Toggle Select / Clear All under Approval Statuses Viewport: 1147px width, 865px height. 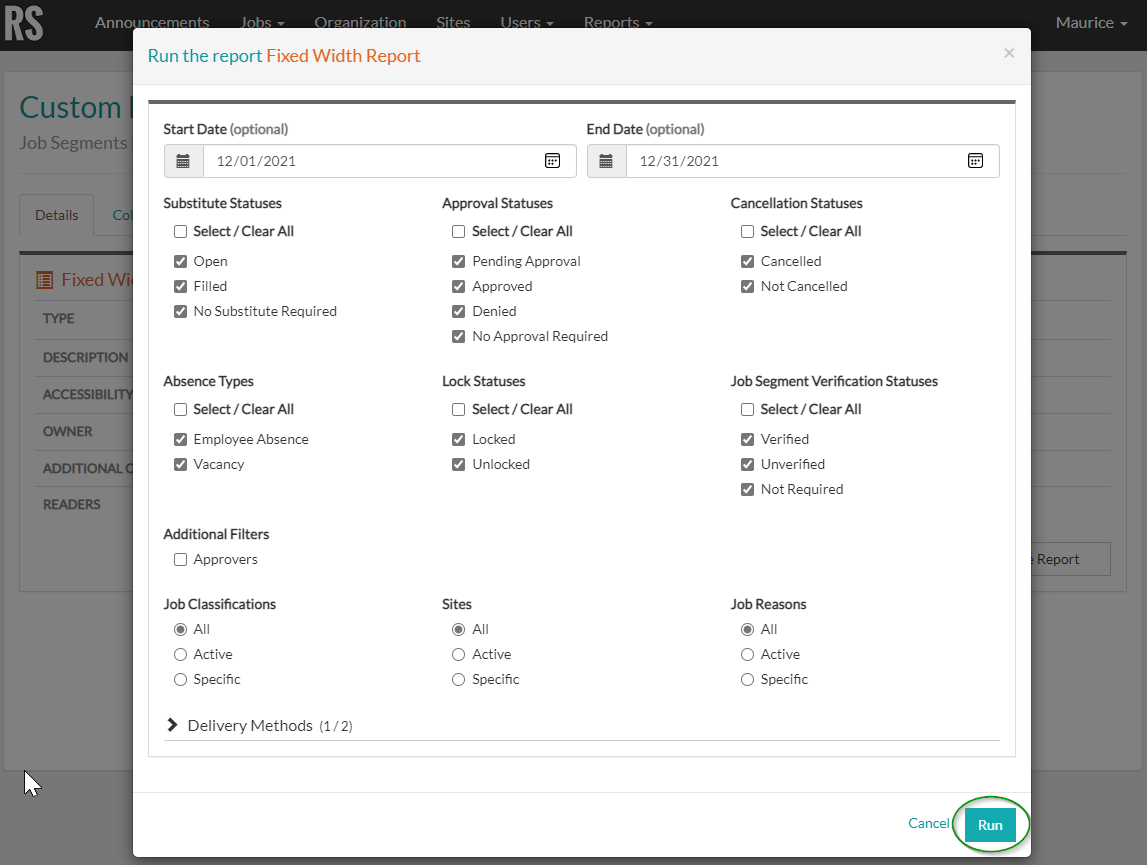click(458, 231)
